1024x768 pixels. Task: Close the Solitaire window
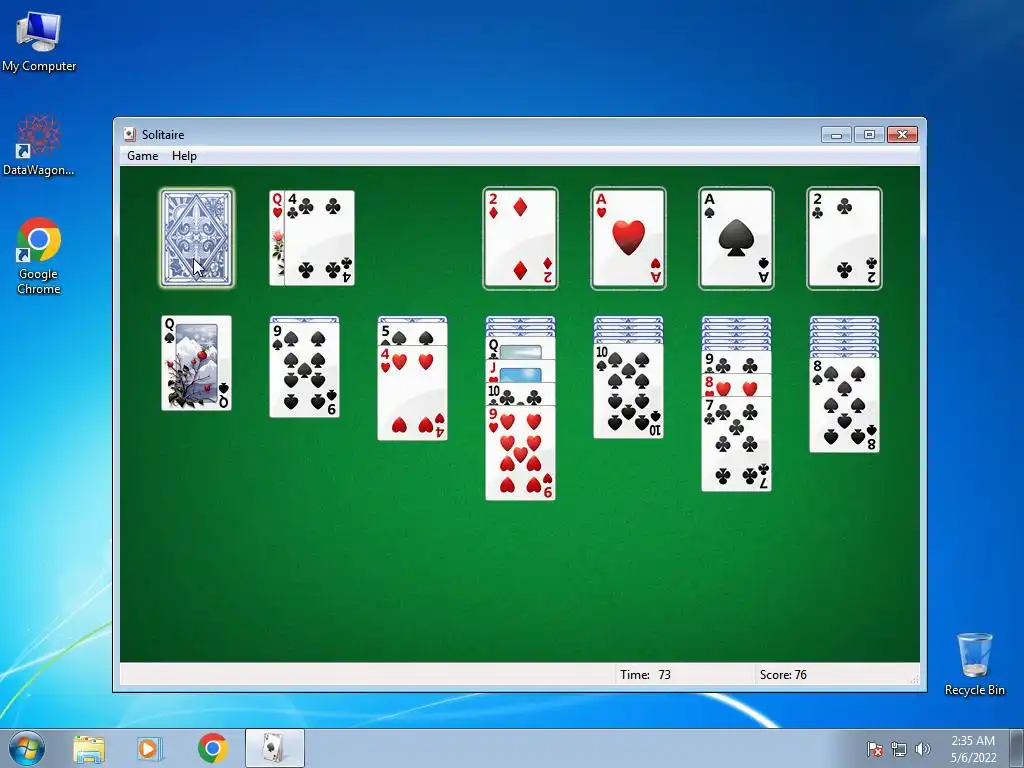coord(903,135)
